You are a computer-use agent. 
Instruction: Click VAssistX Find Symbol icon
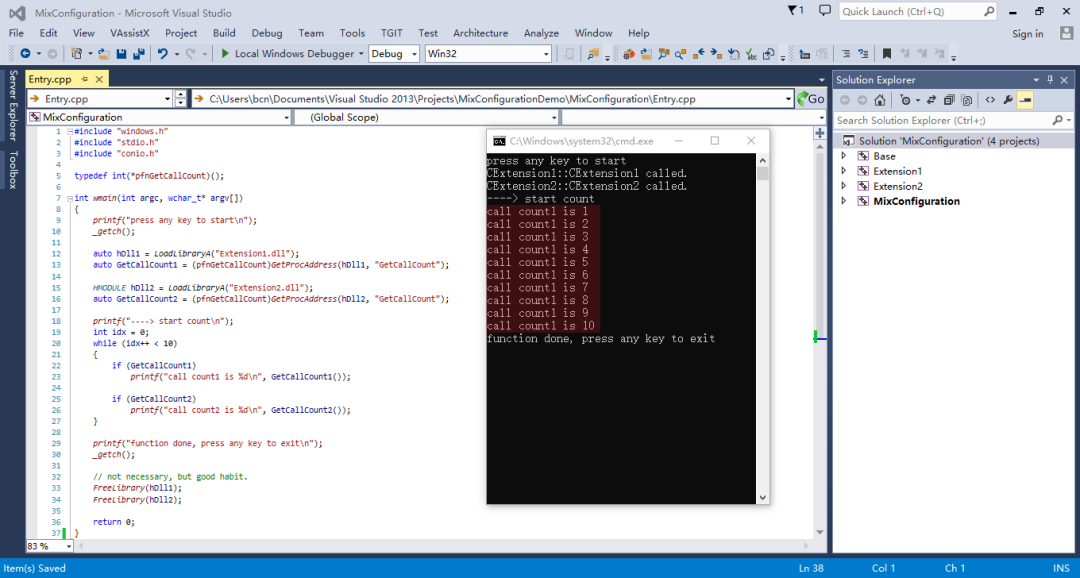pyautogui.click(x=663, y=54)
